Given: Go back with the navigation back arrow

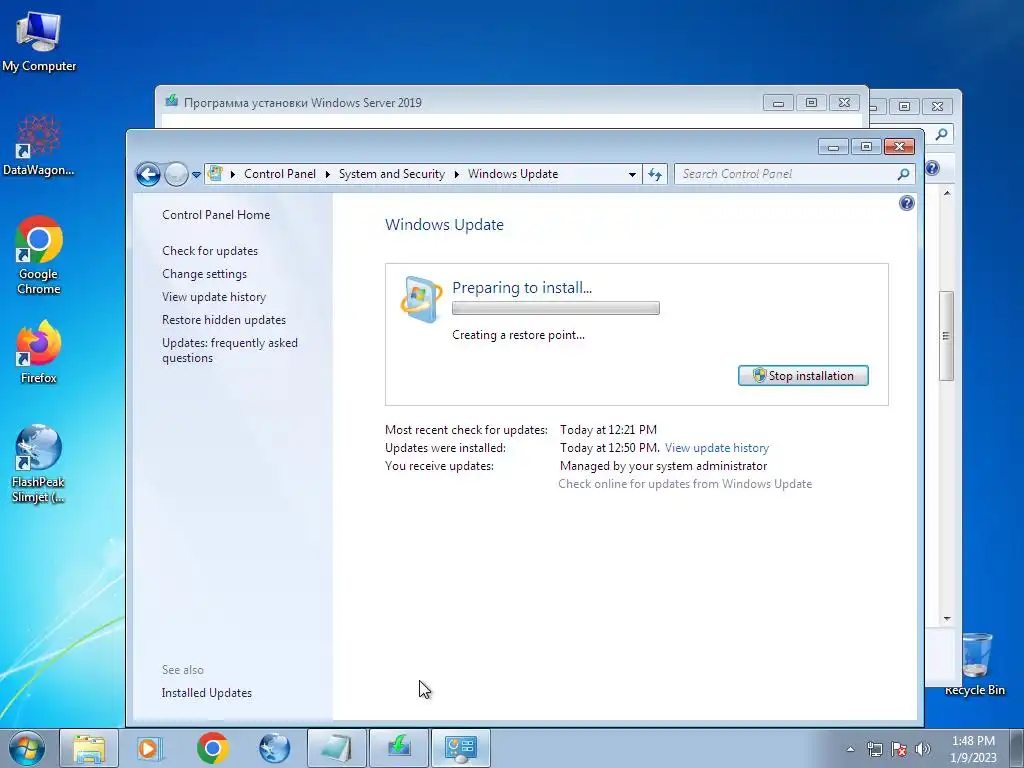Looking at the screenshot, I should tap(148, 174).
